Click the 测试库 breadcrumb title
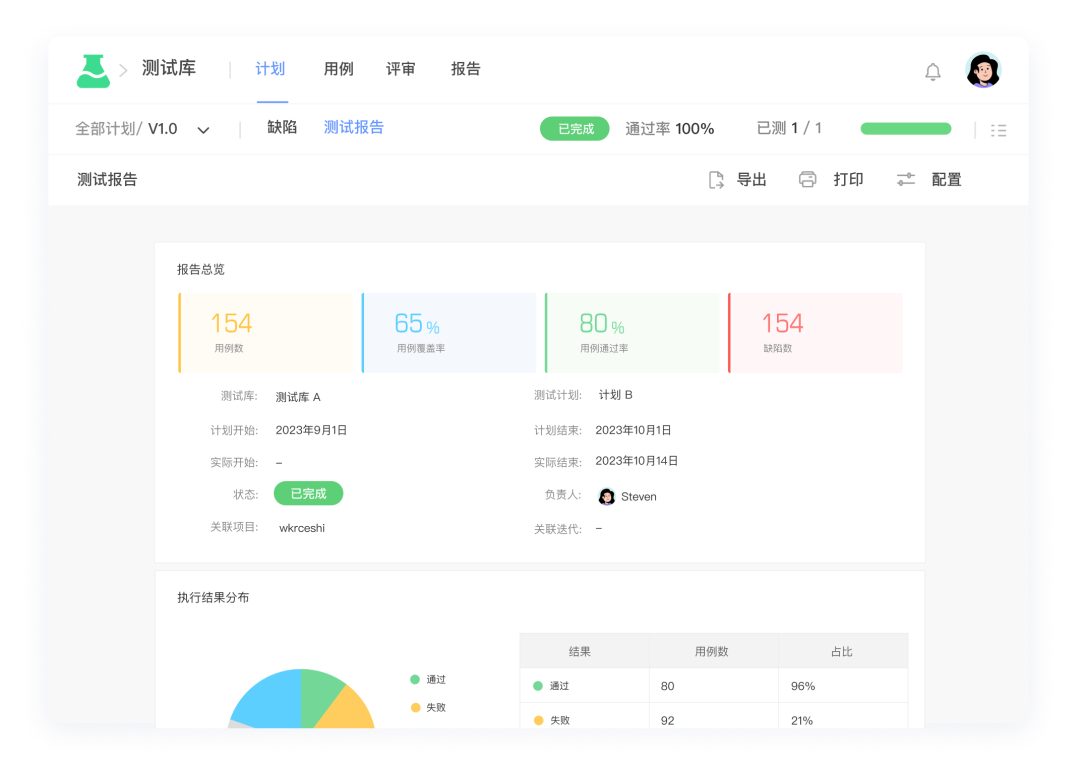The width and height of the screenshot is (1080, 758). (169, 68)
